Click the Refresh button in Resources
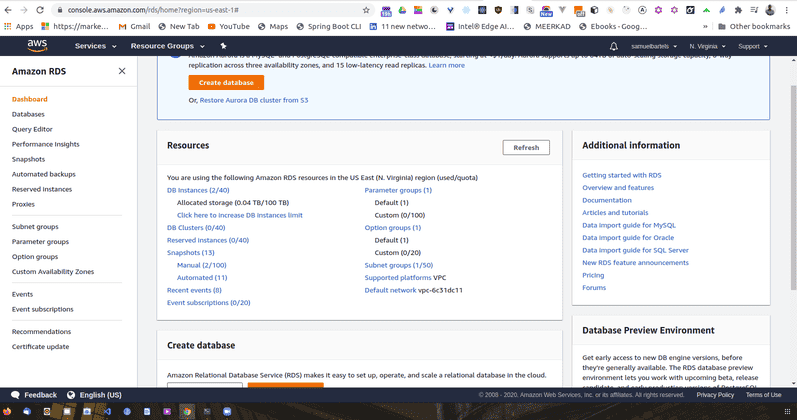 (x=526, y=147)
